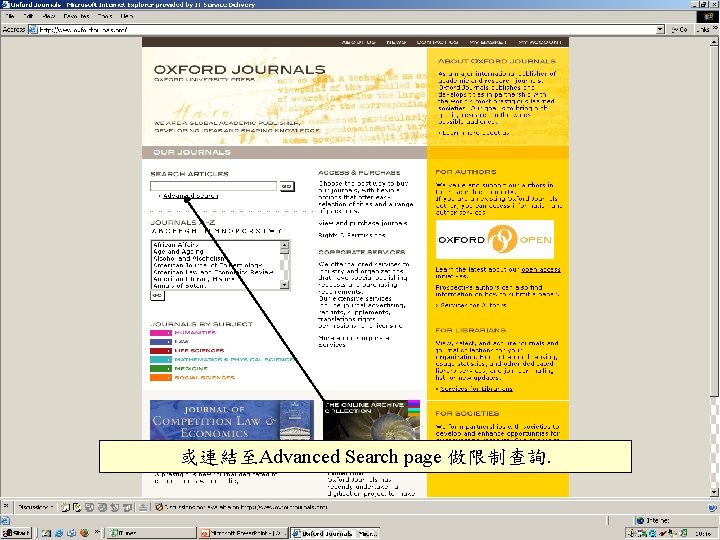720x540 pixels.
Task: Open the Help menu
Action: [x=127, y=16]
